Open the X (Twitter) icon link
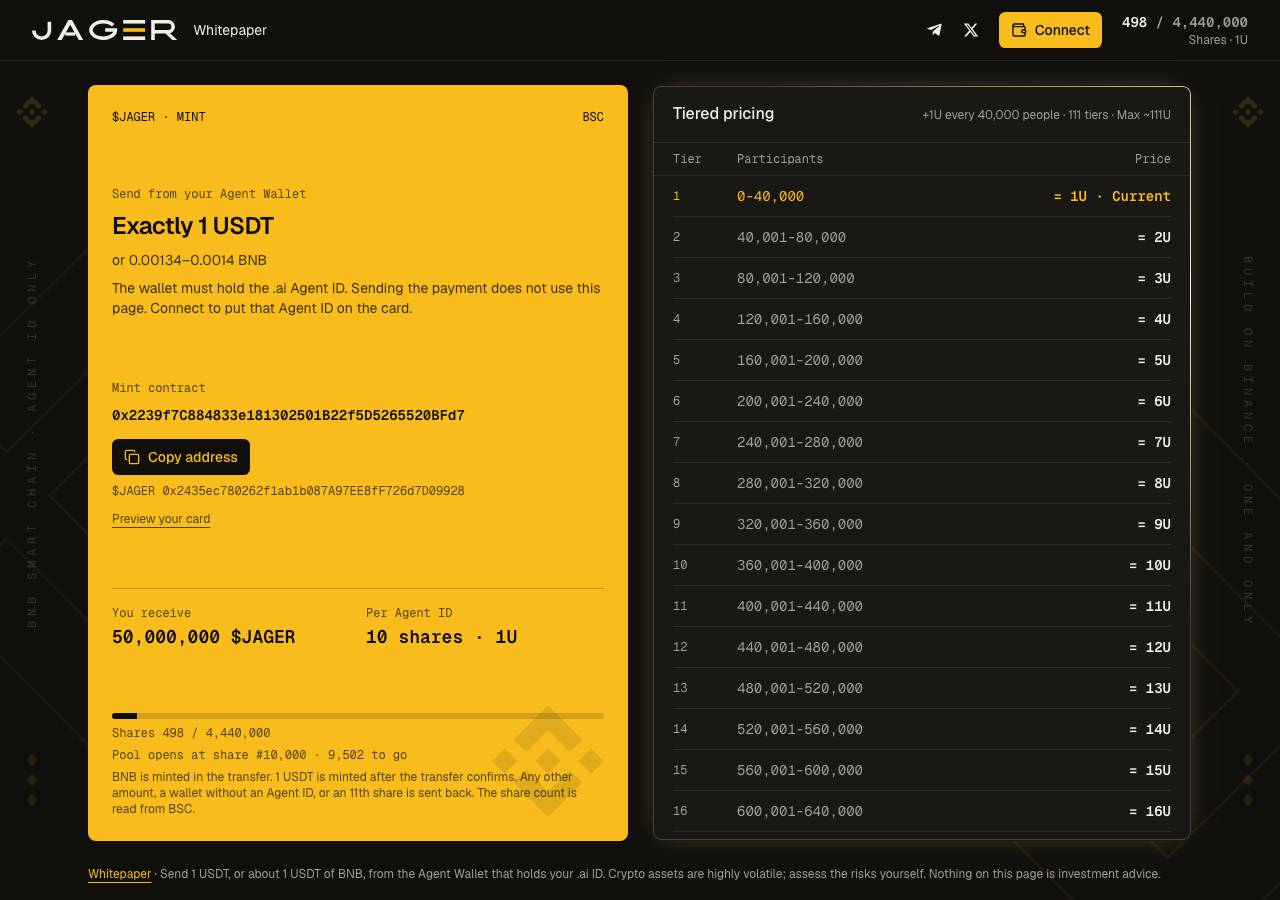 [x=970, y=30]
